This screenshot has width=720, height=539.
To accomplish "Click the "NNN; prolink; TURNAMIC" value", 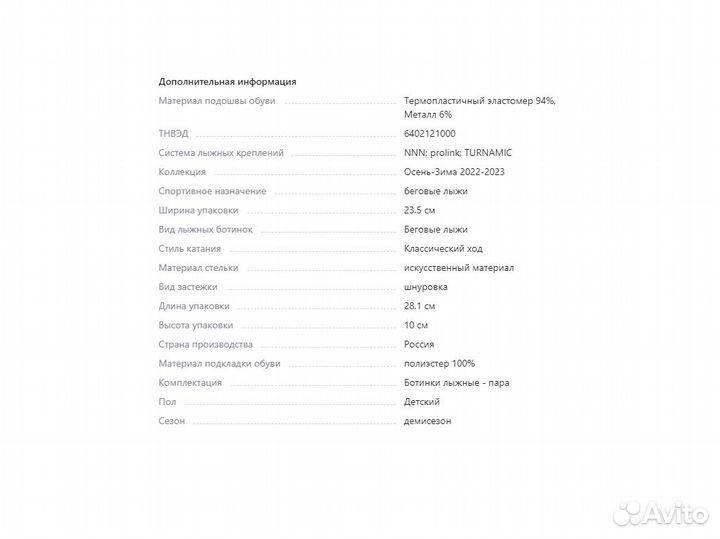I will click(x=458, y=153).
